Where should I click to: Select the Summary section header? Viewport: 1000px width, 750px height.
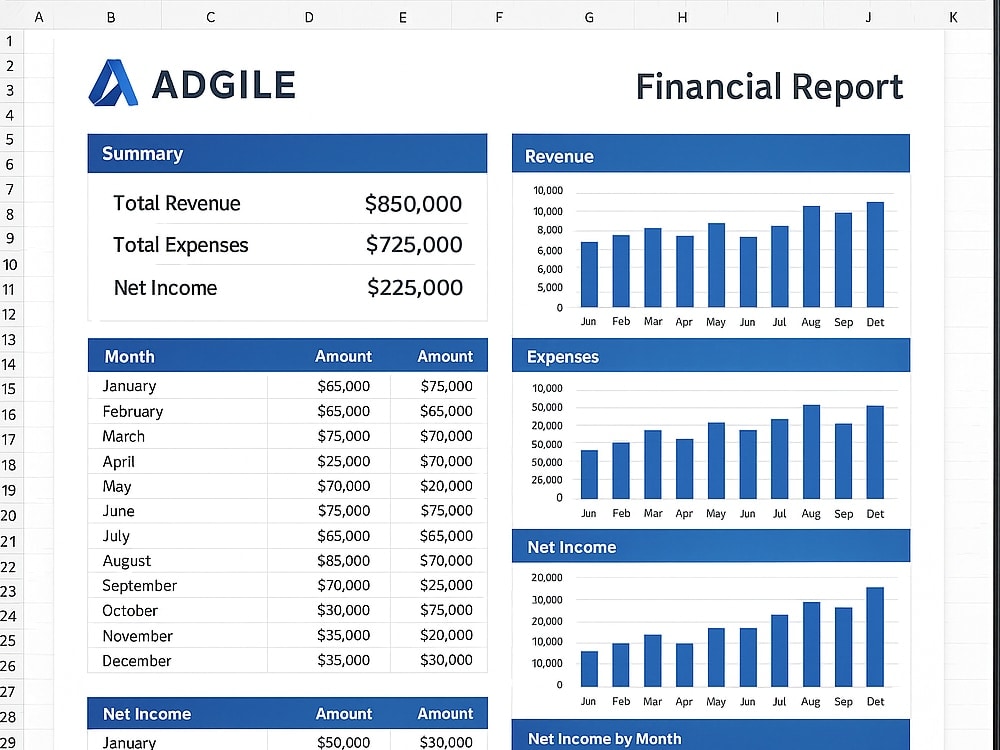pos(288,153)
